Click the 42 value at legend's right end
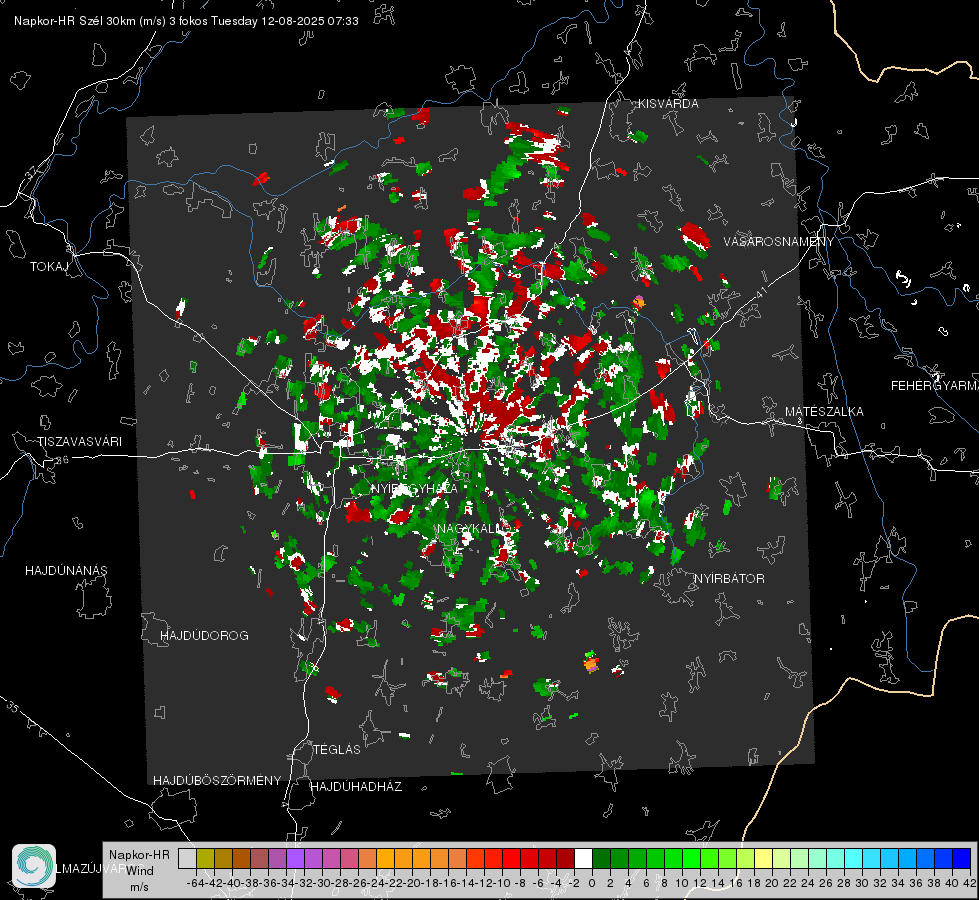This screenshot has width=979, height=900. [x=969, y=883]
